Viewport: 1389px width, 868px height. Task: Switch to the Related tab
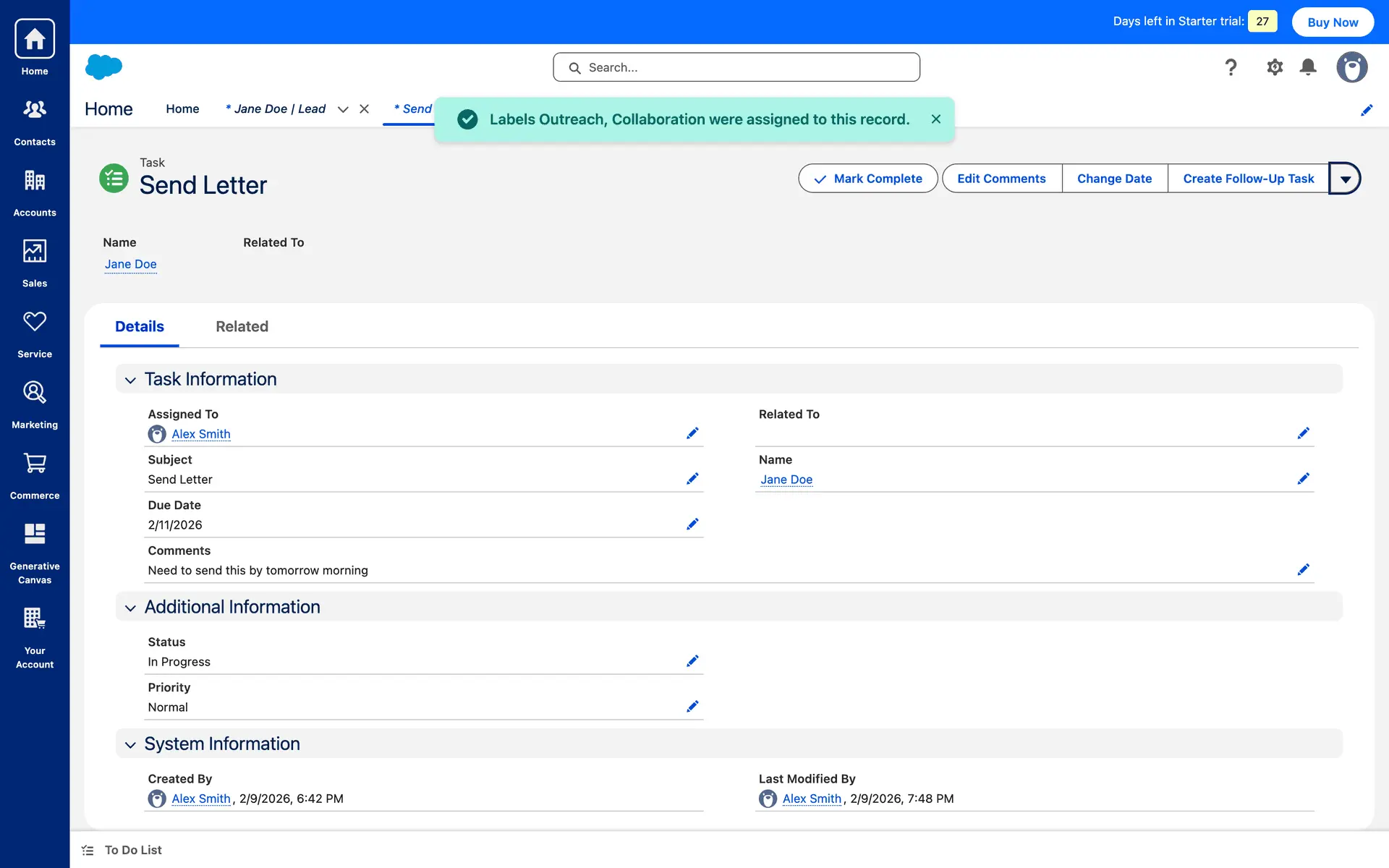242,327
